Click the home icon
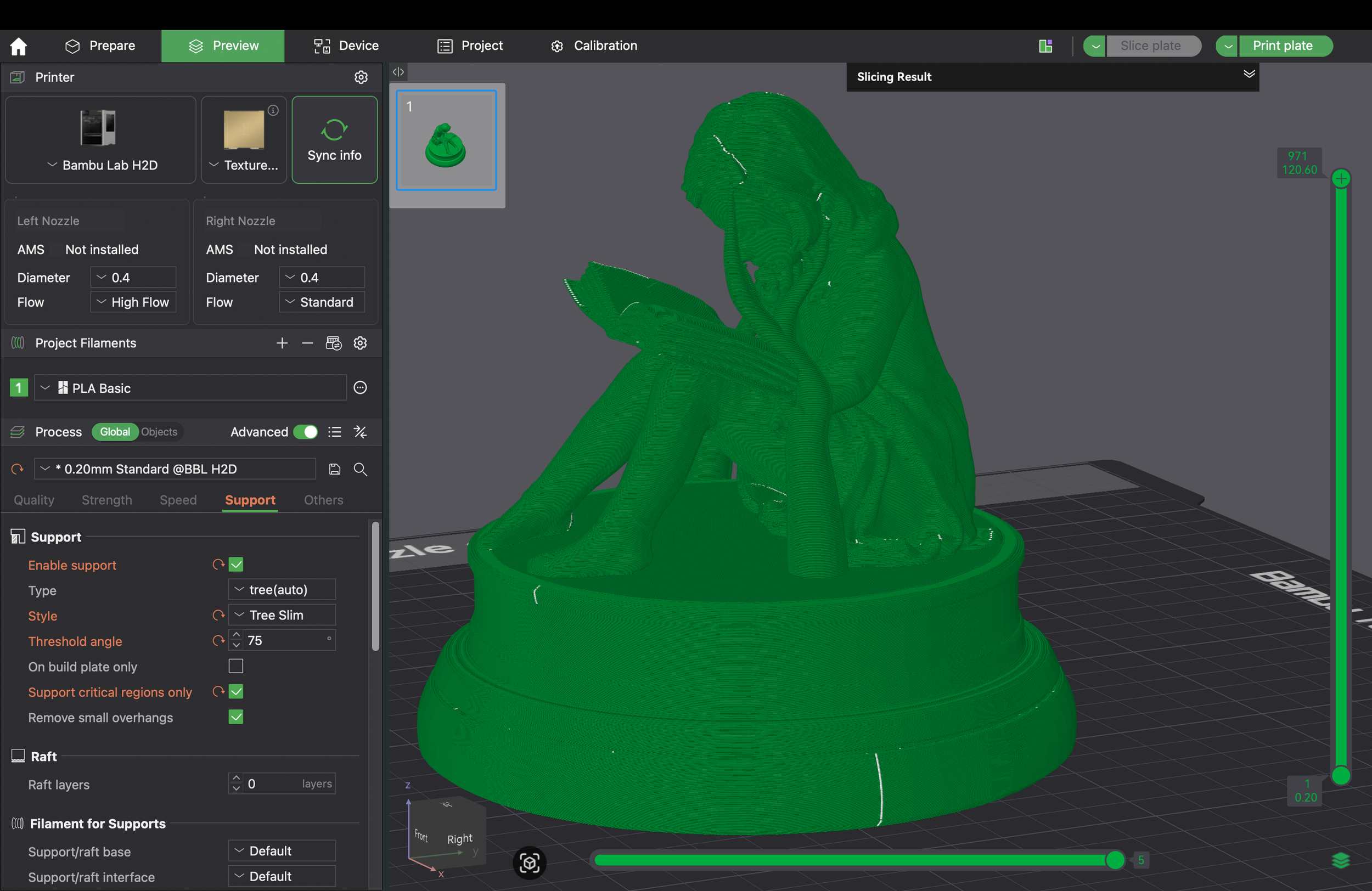The image size is (1372, 891). [x=19, y=46]
